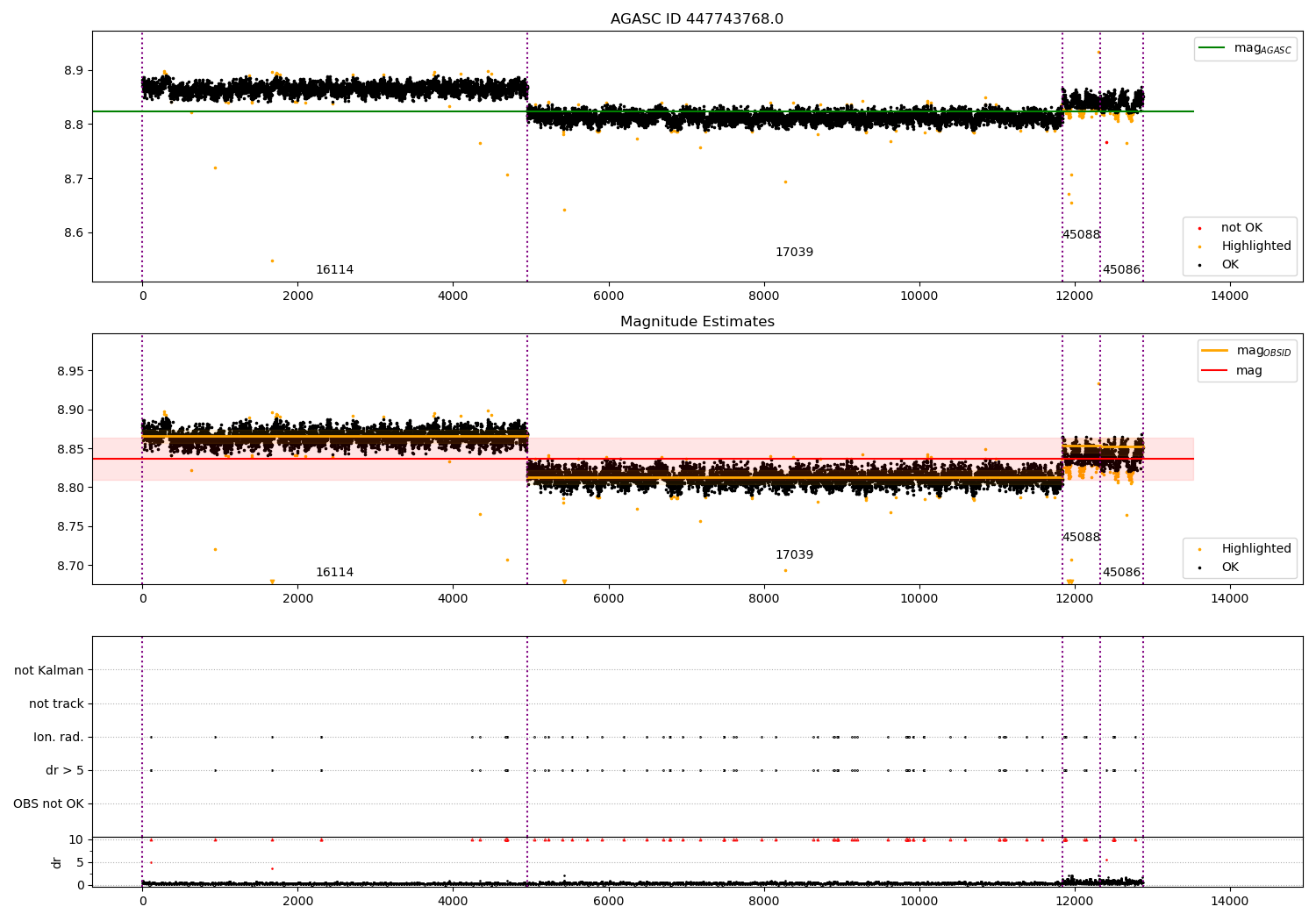Click the orange line sample beside mag OBSID
The image size is (1316, 921).
[1214, 351]
